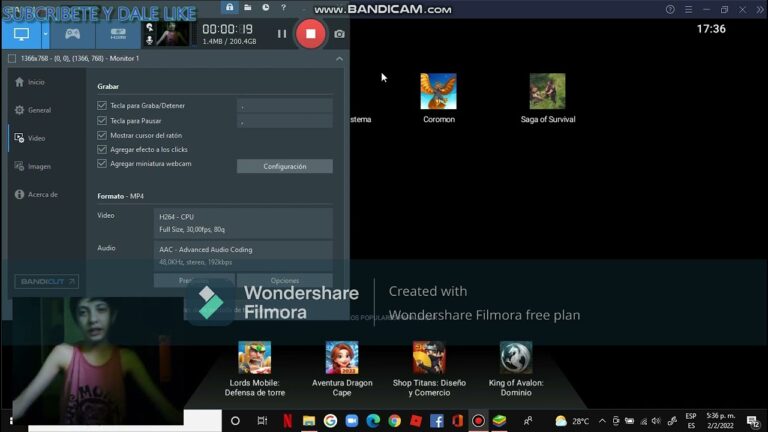Open Facebook from the taskbar

pos(436,421)
